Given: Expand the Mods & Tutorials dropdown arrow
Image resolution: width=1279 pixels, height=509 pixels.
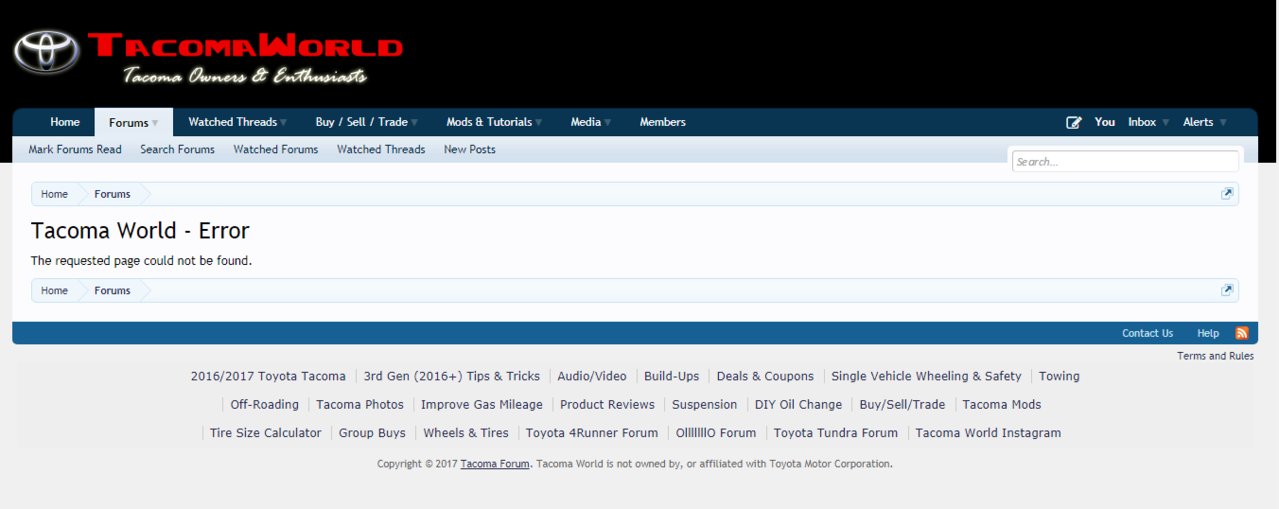Looking at the screenshot, I should point(539,122).
